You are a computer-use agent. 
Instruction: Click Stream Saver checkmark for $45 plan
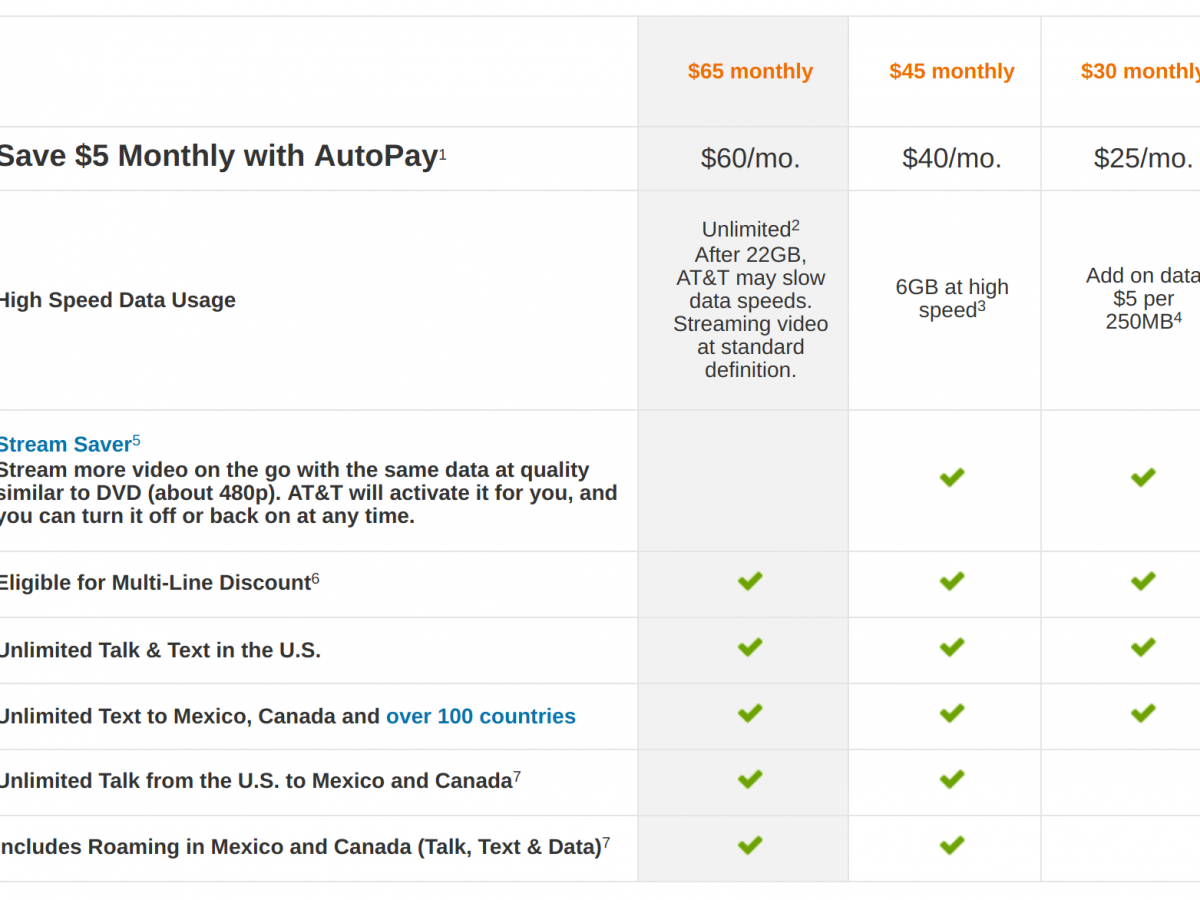951,478
